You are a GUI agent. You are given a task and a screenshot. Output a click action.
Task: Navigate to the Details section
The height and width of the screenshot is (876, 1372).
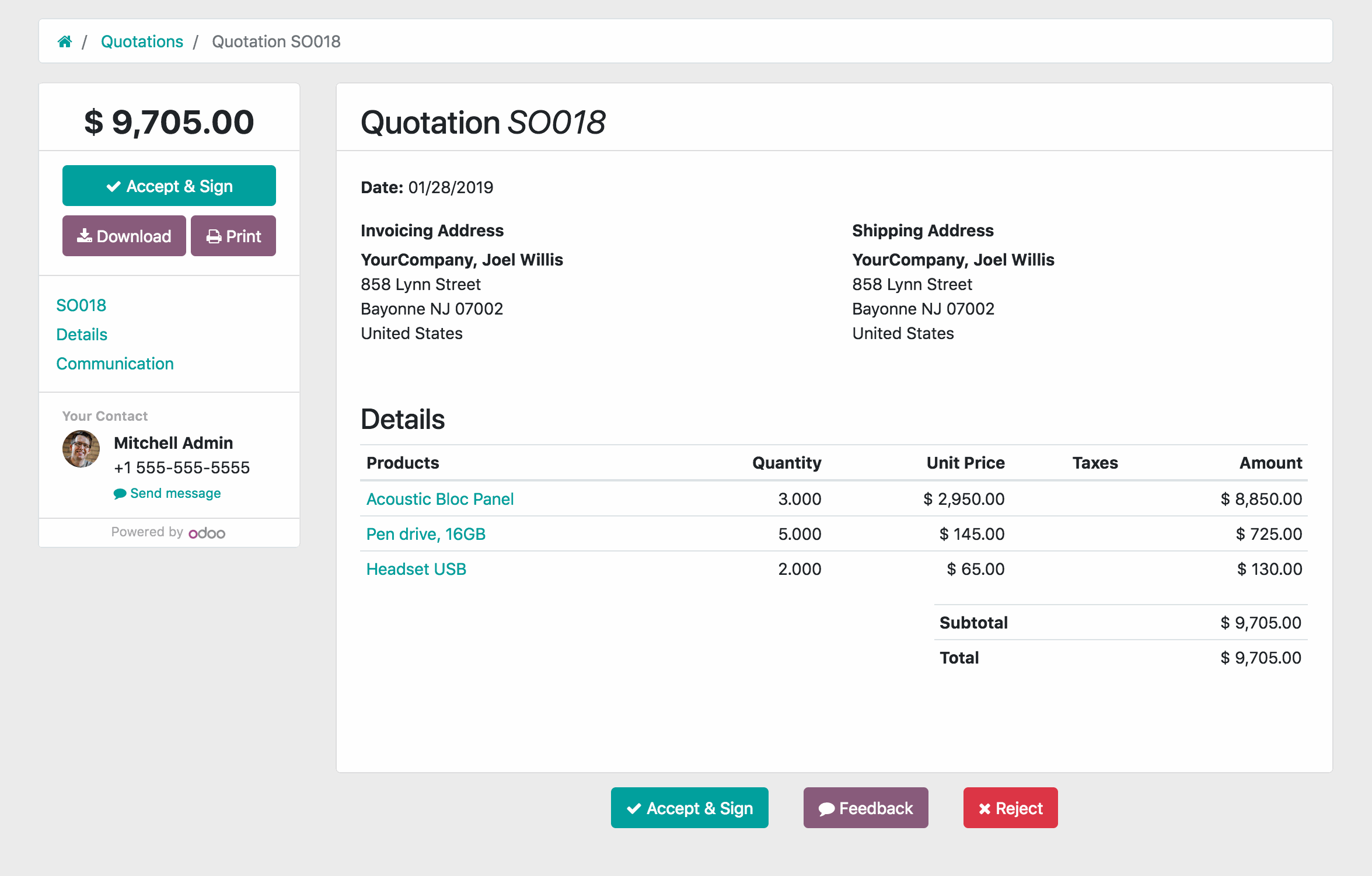(82, 334)
